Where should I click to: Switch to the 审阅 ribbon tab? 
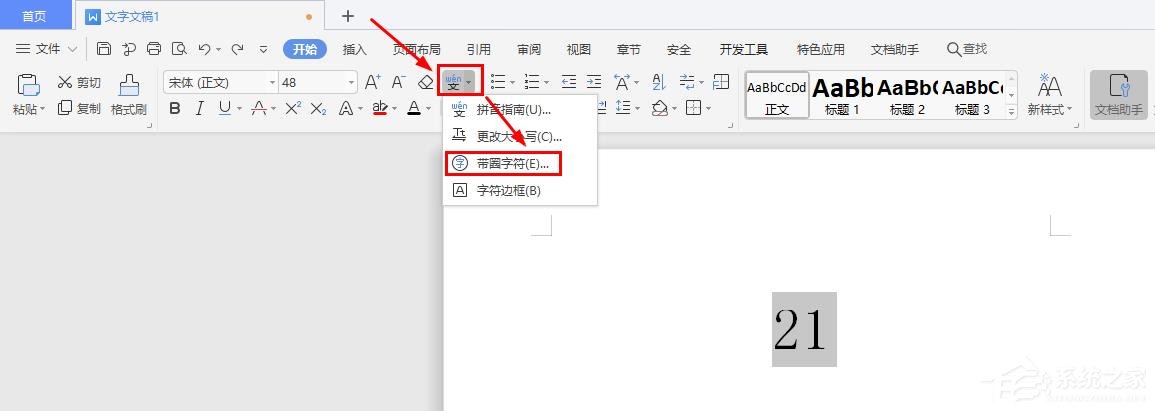pyautogui.click(x=529, y=49)
